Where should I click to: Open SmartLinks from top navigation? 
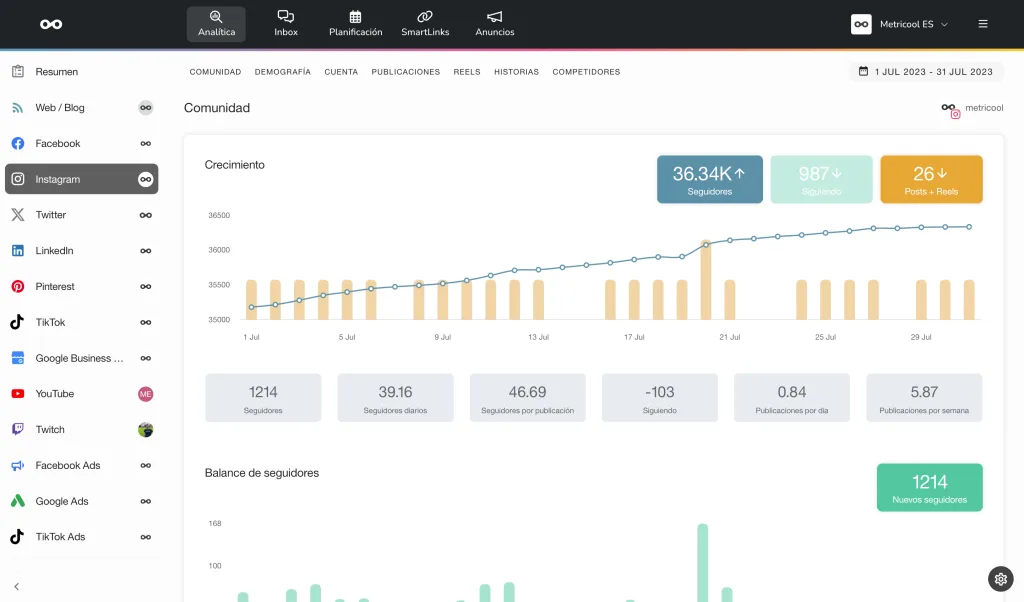pos(425,24)
